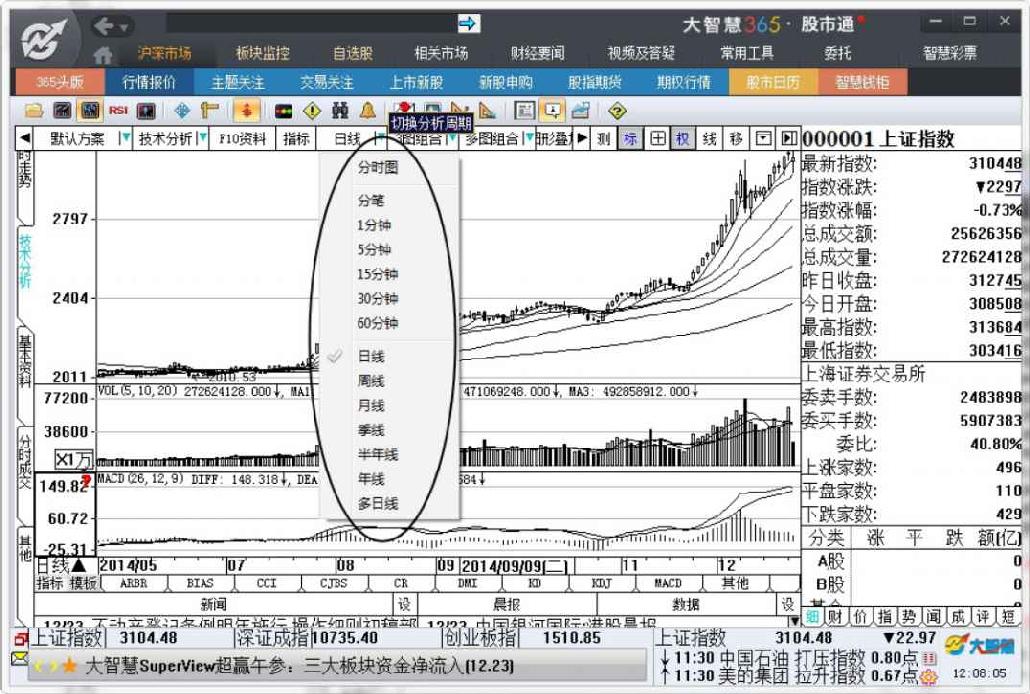Click the top search input field
Image resolution: width=1030 pixels, height=694 pixels.
coord(311,24)
